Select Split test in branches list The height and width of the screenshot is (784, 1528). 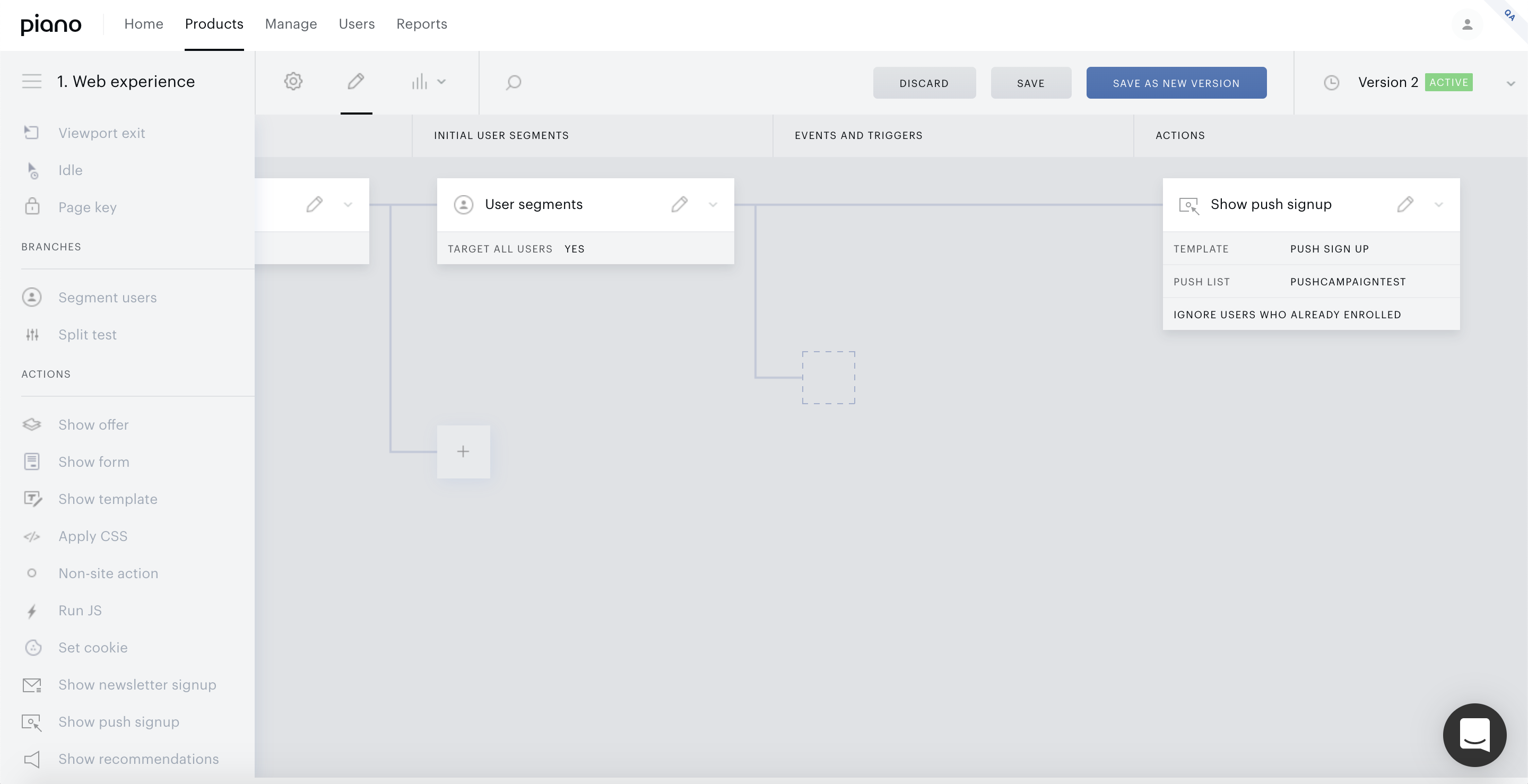tap(87, 335)
